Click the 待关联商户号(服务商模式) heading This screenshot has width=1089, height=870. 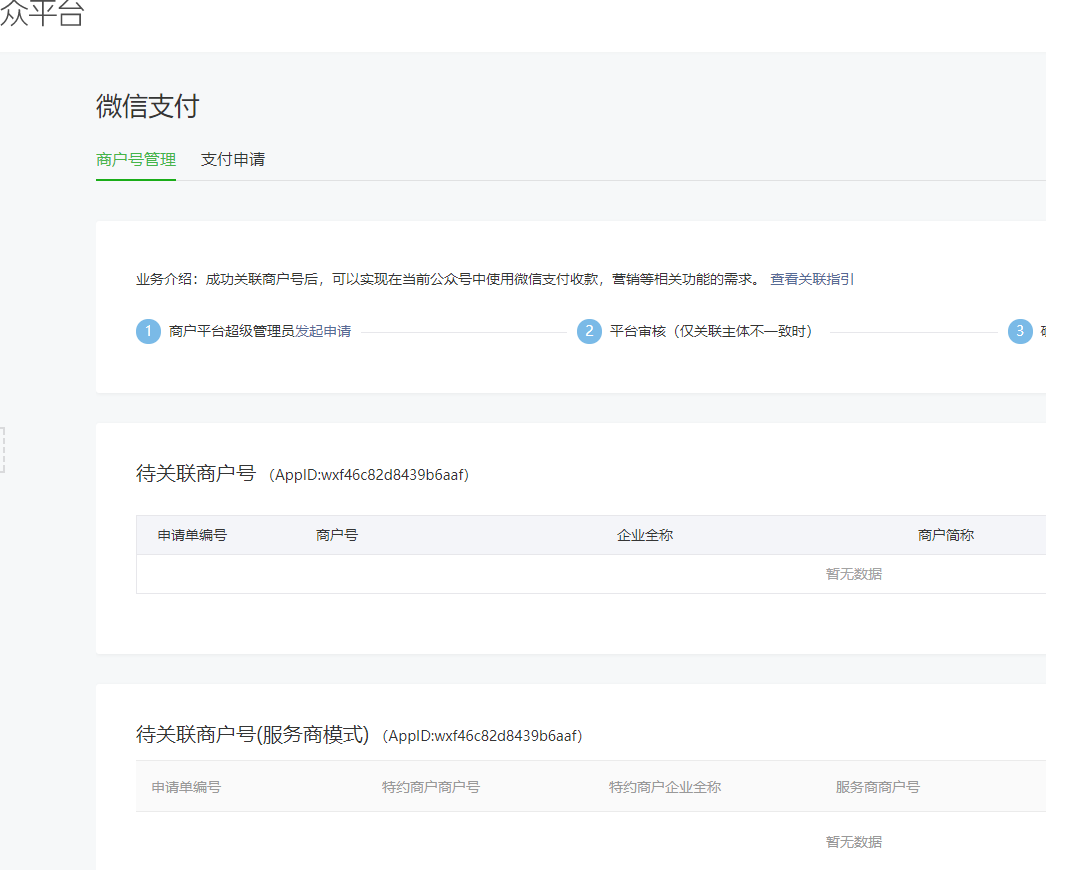(x=253, y=735)
